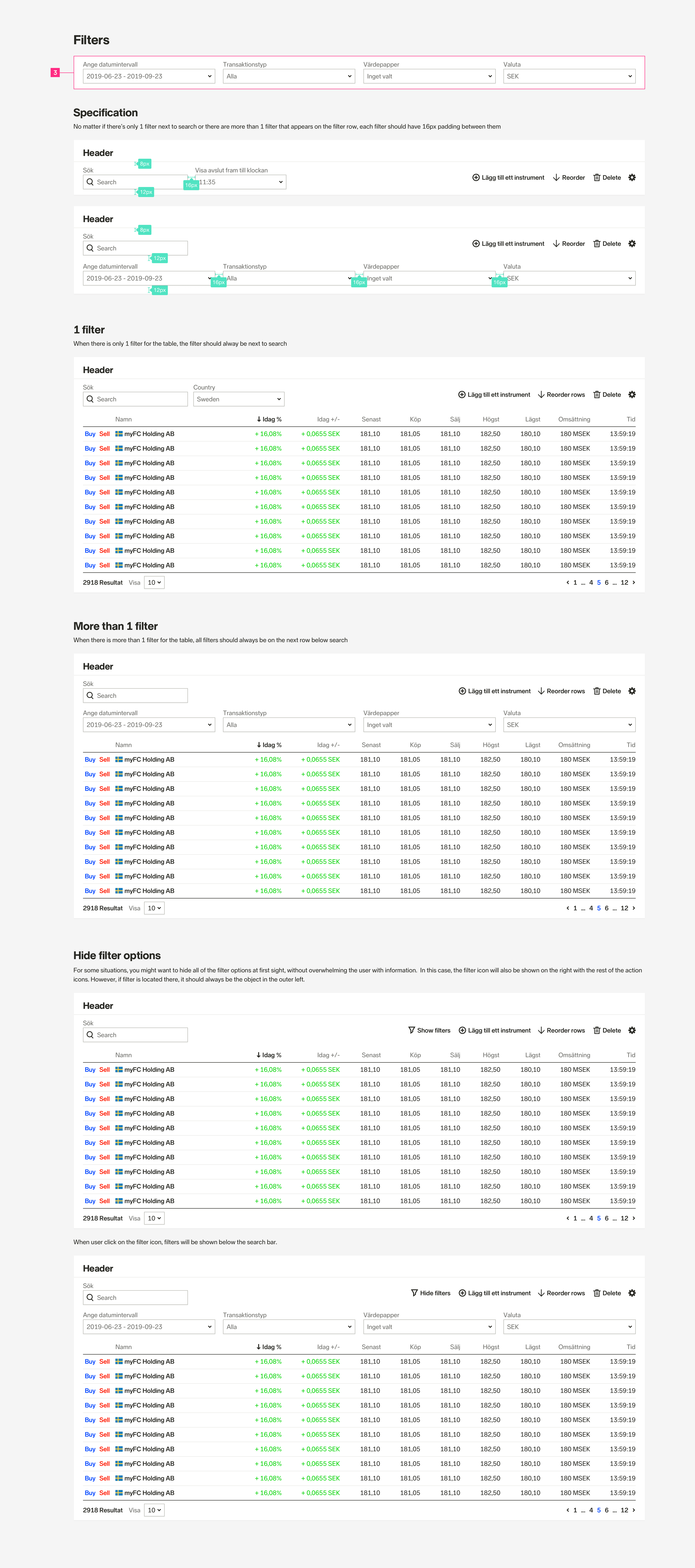Click Namn column header below Show filters toolbar
Viewport: 695px width, 1568px height.
click(x=124, y=1055)
